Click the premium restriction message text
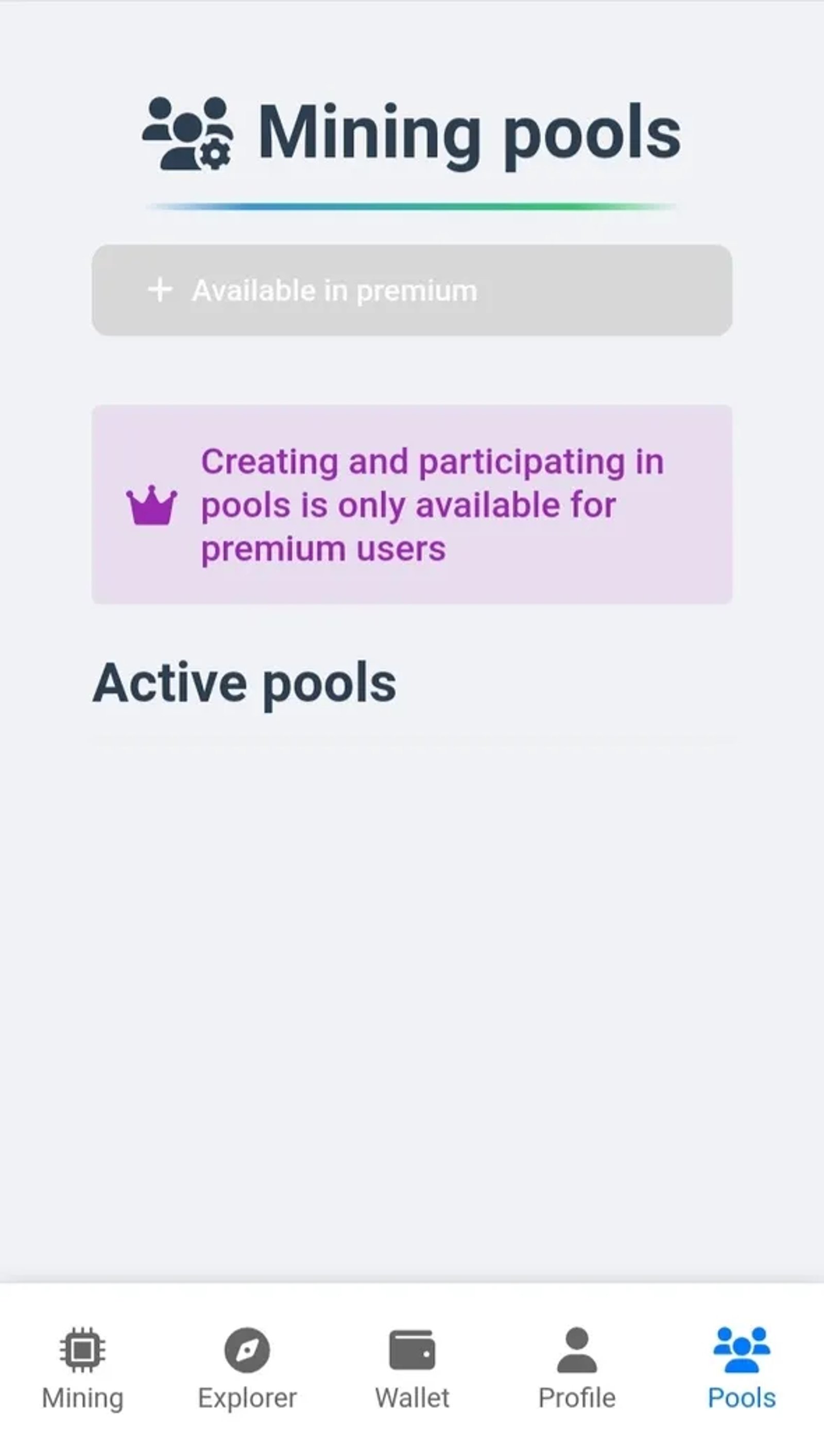Viewport: 824px width, 1456px height. [433, 503]
